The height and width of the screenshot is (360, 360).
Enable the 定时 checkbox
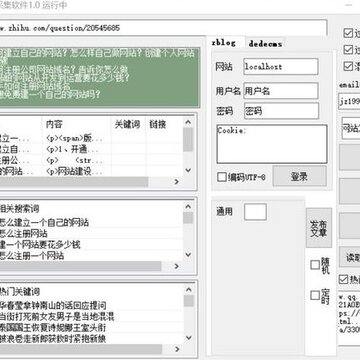(315, 295)
